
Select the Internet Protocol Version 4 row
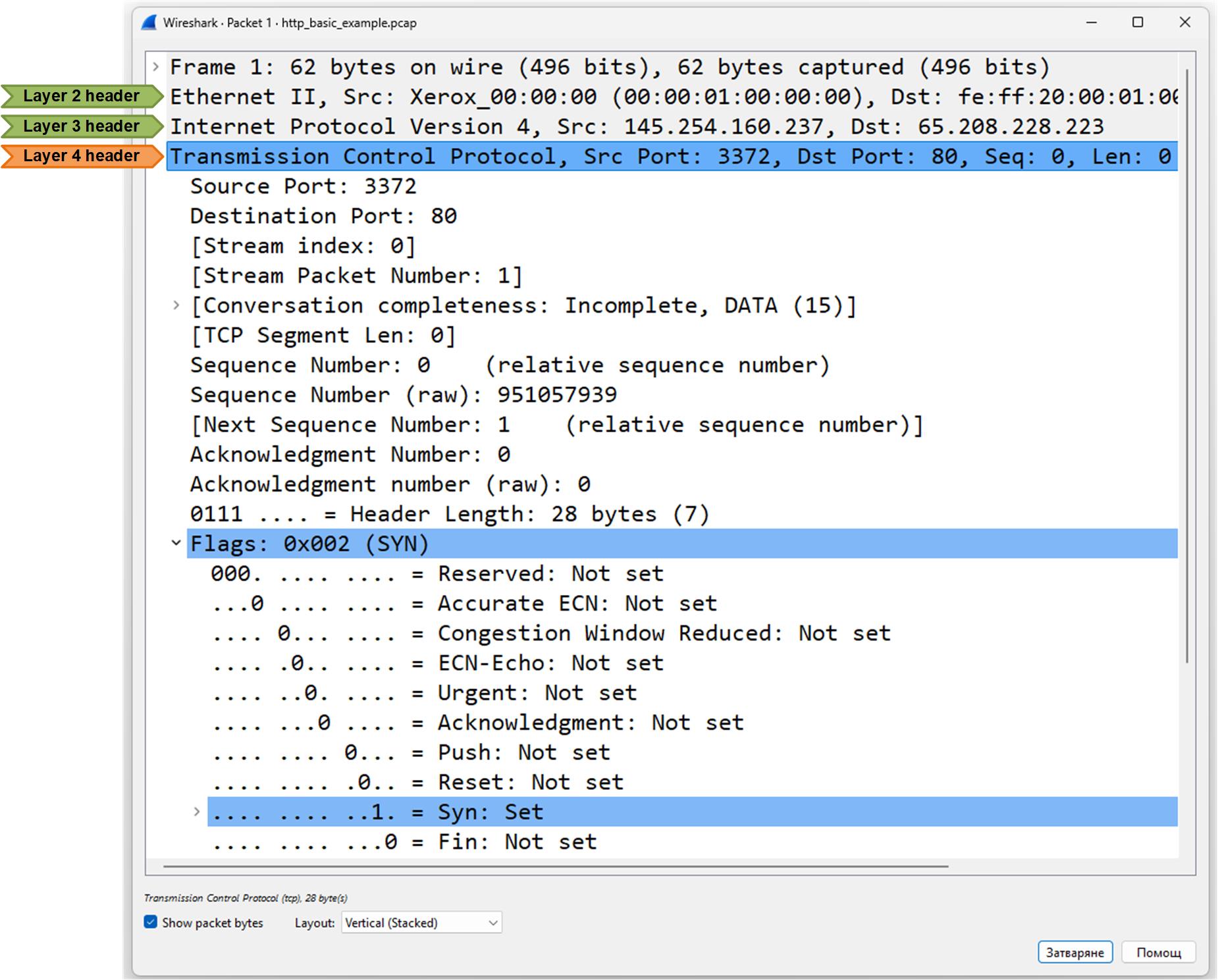click(x=636, y=126)
